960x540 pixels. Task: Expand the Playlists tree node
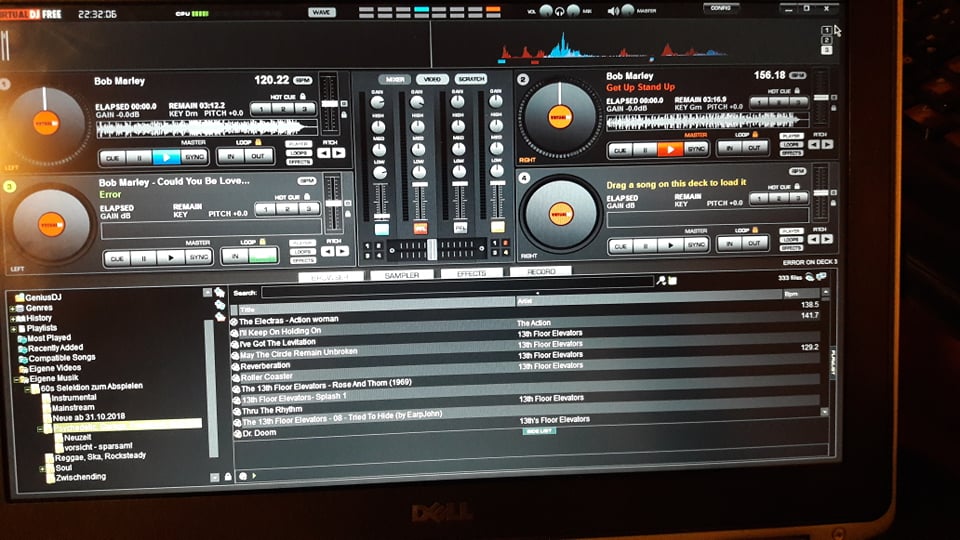point(13,329)
